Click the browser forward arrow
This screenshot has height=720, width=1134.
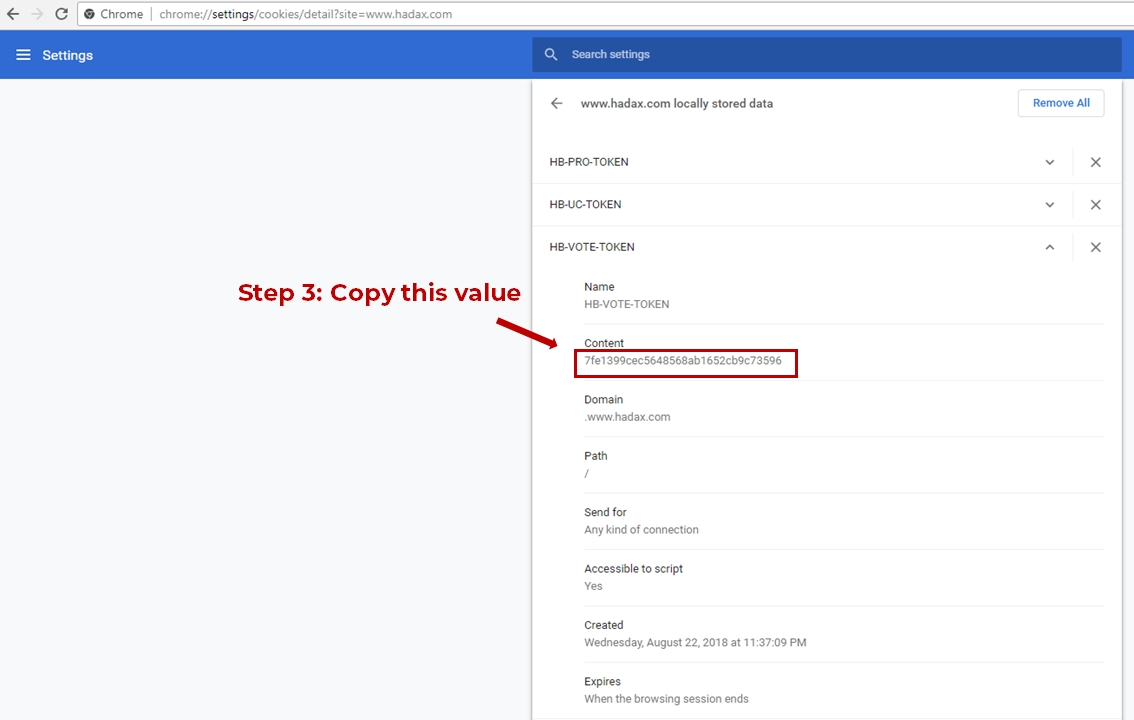38,14
